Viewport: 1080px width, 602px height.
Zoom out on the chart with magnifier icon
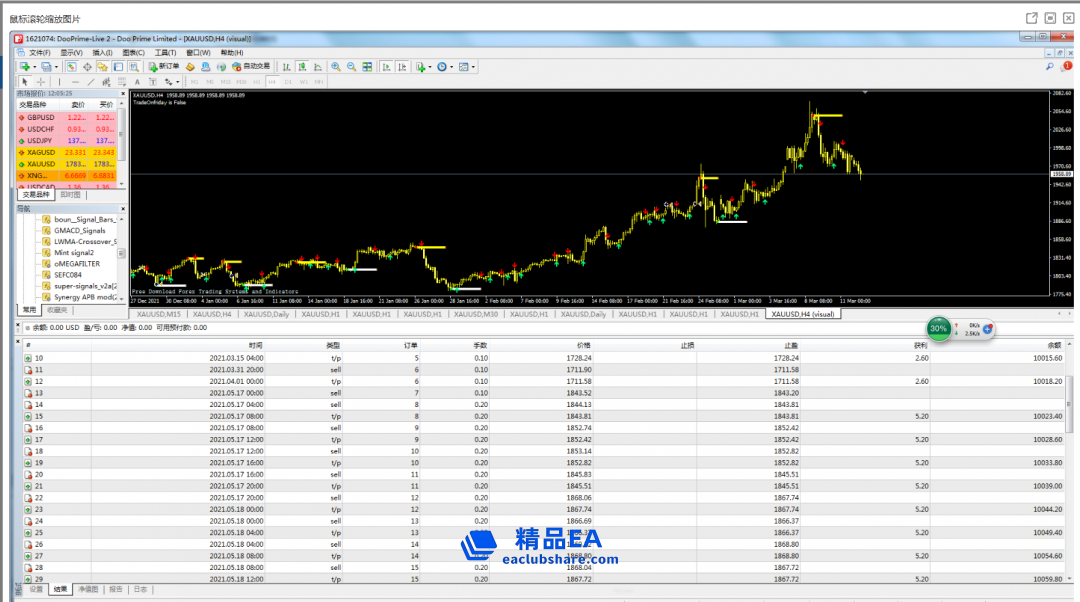[x=351, y=67]
